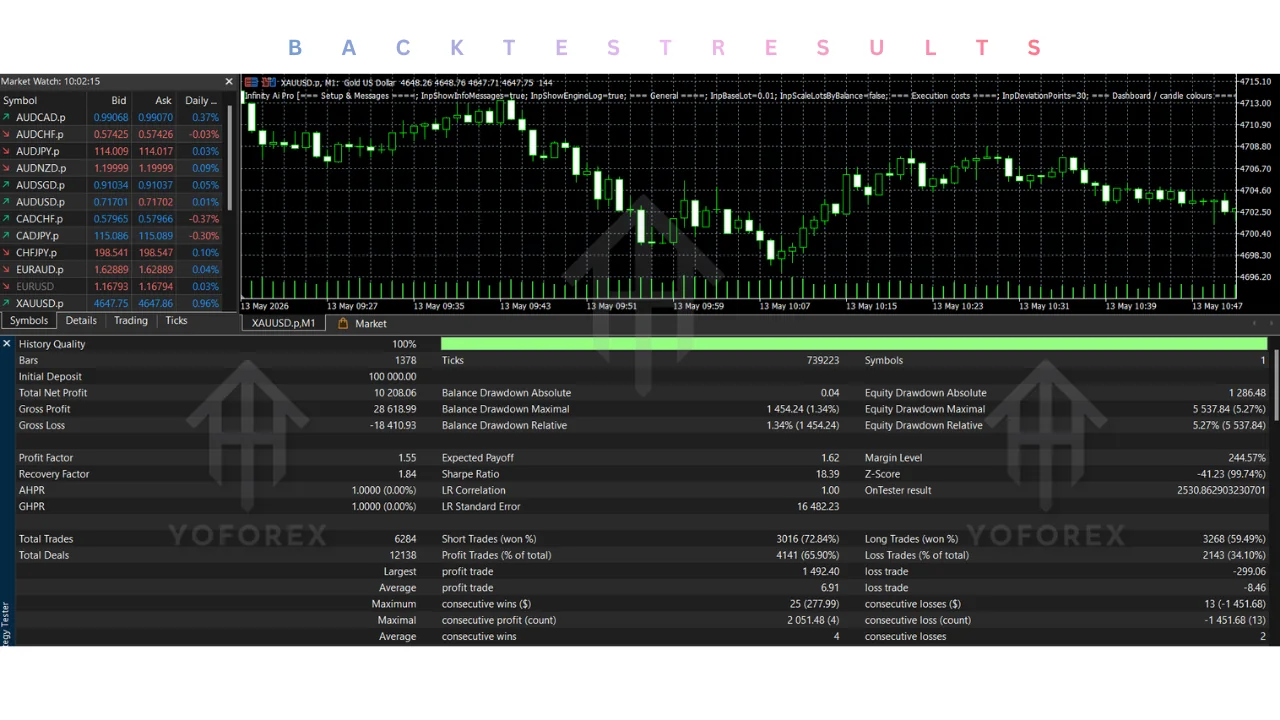Sort by the Daily change column header

point(201,100)
